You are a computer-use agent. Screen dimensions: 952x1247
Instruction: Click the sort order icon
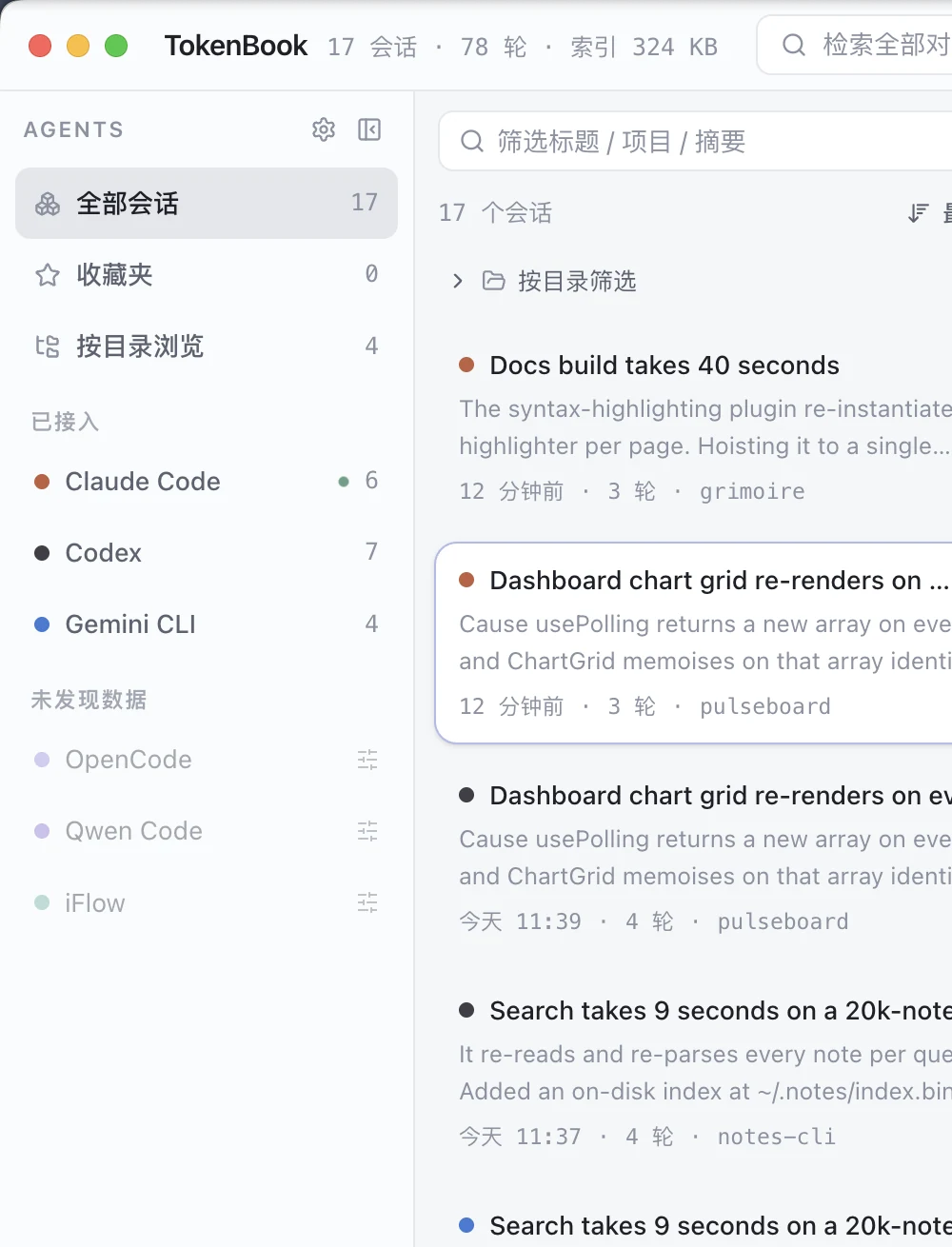pos(918,213)
